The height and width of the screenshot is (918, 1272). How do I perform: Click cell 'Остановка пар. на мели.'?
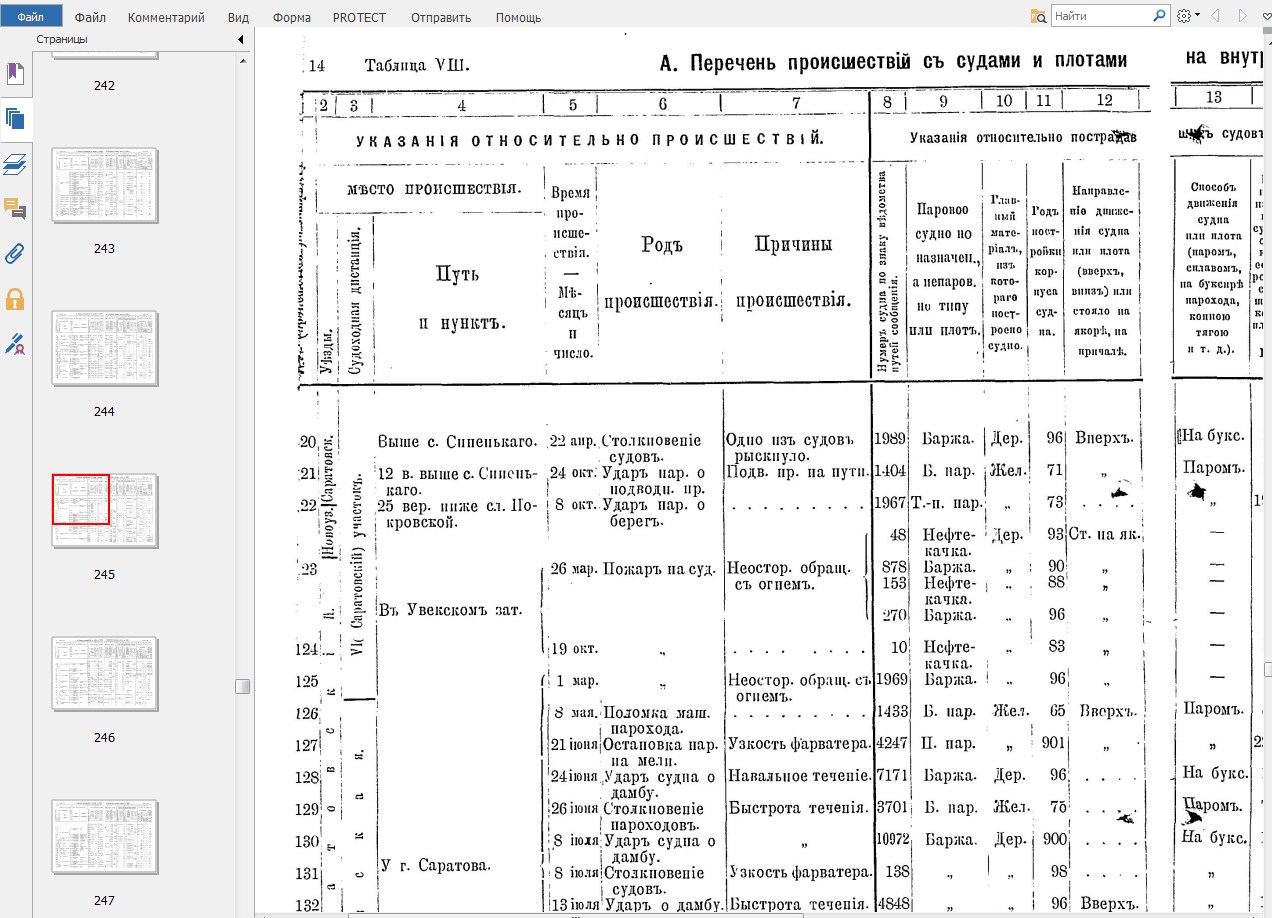[x=662, y=752]
